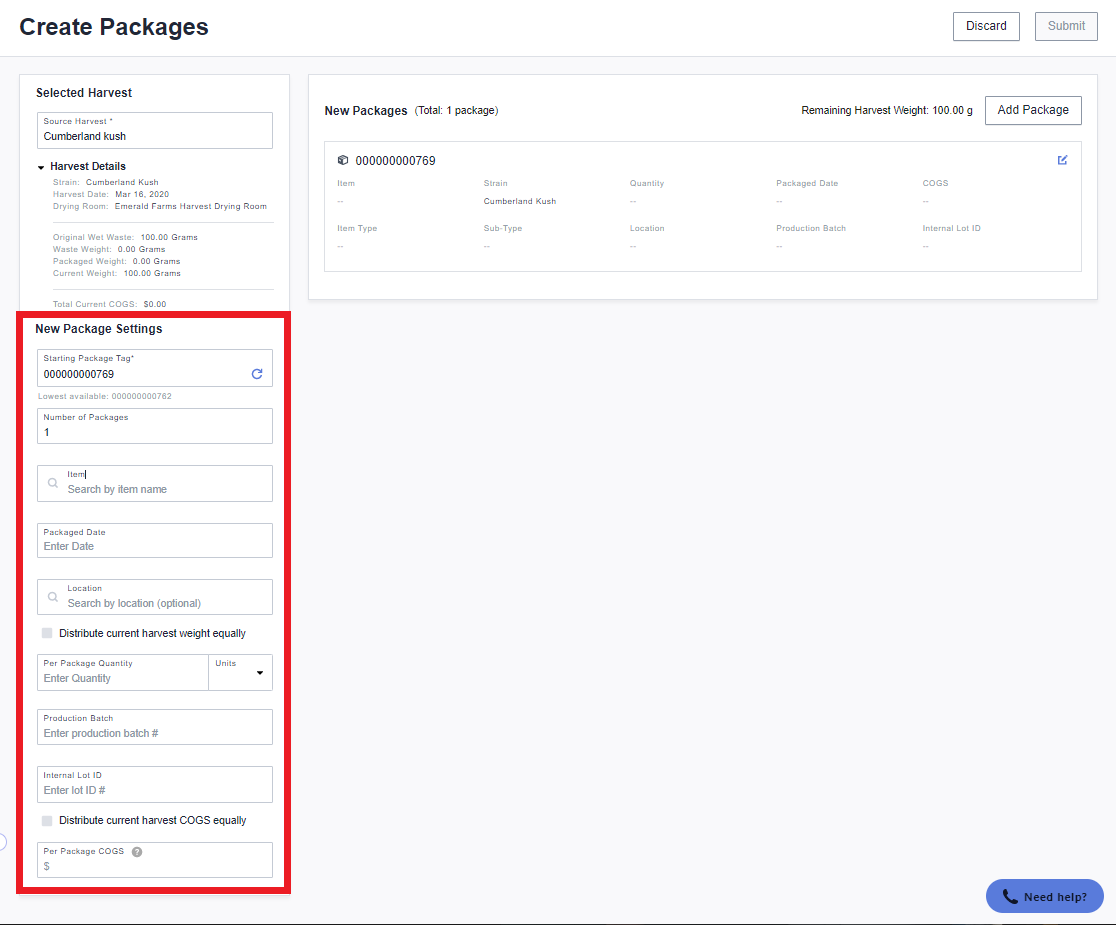This screenshot has height=925, width=1116.
Task: Collapse the Harvest Details section
Action: [41, 167]
